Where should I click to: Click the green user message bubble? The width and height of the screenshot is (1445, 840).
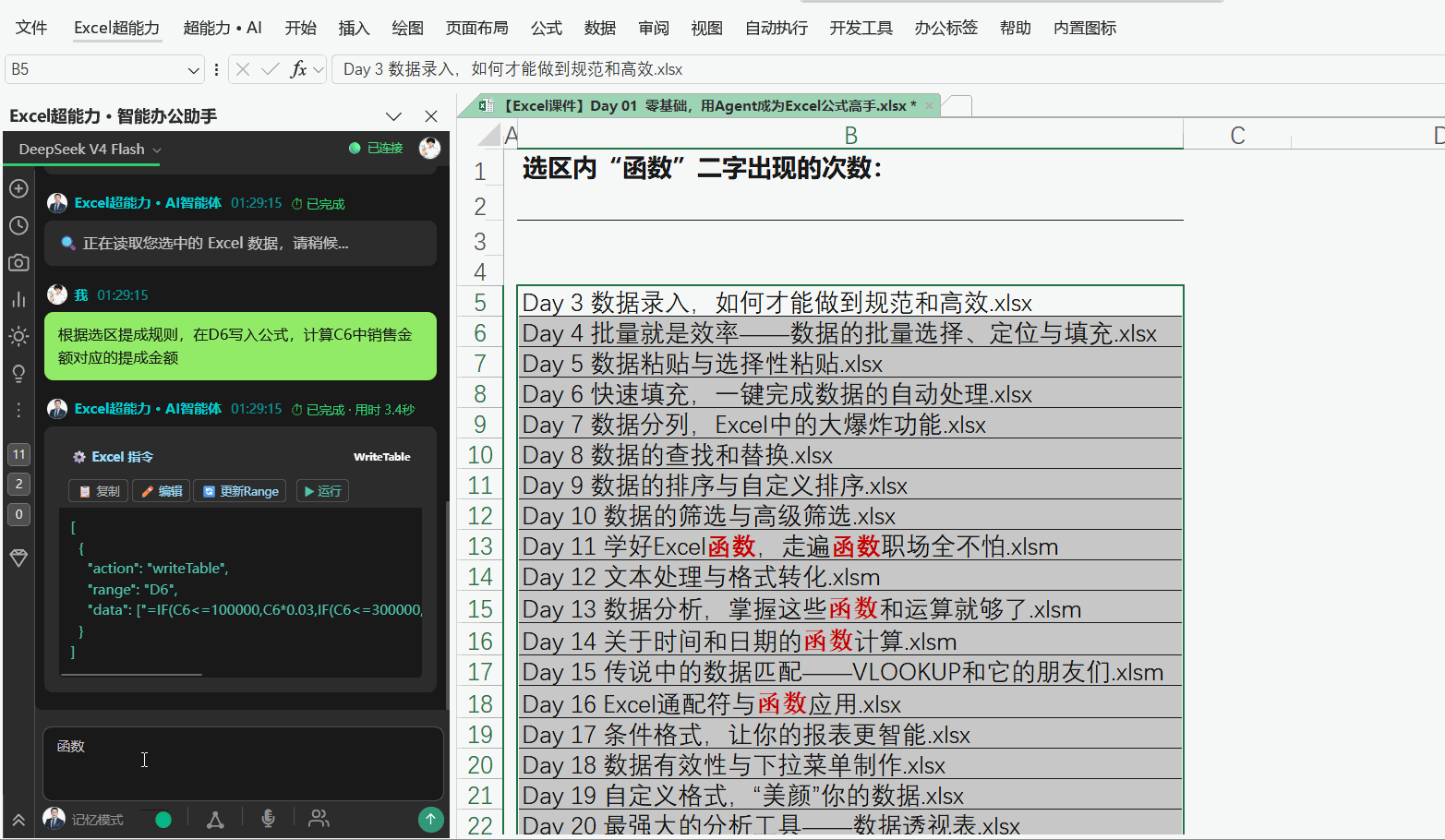[x=240, y=346]
